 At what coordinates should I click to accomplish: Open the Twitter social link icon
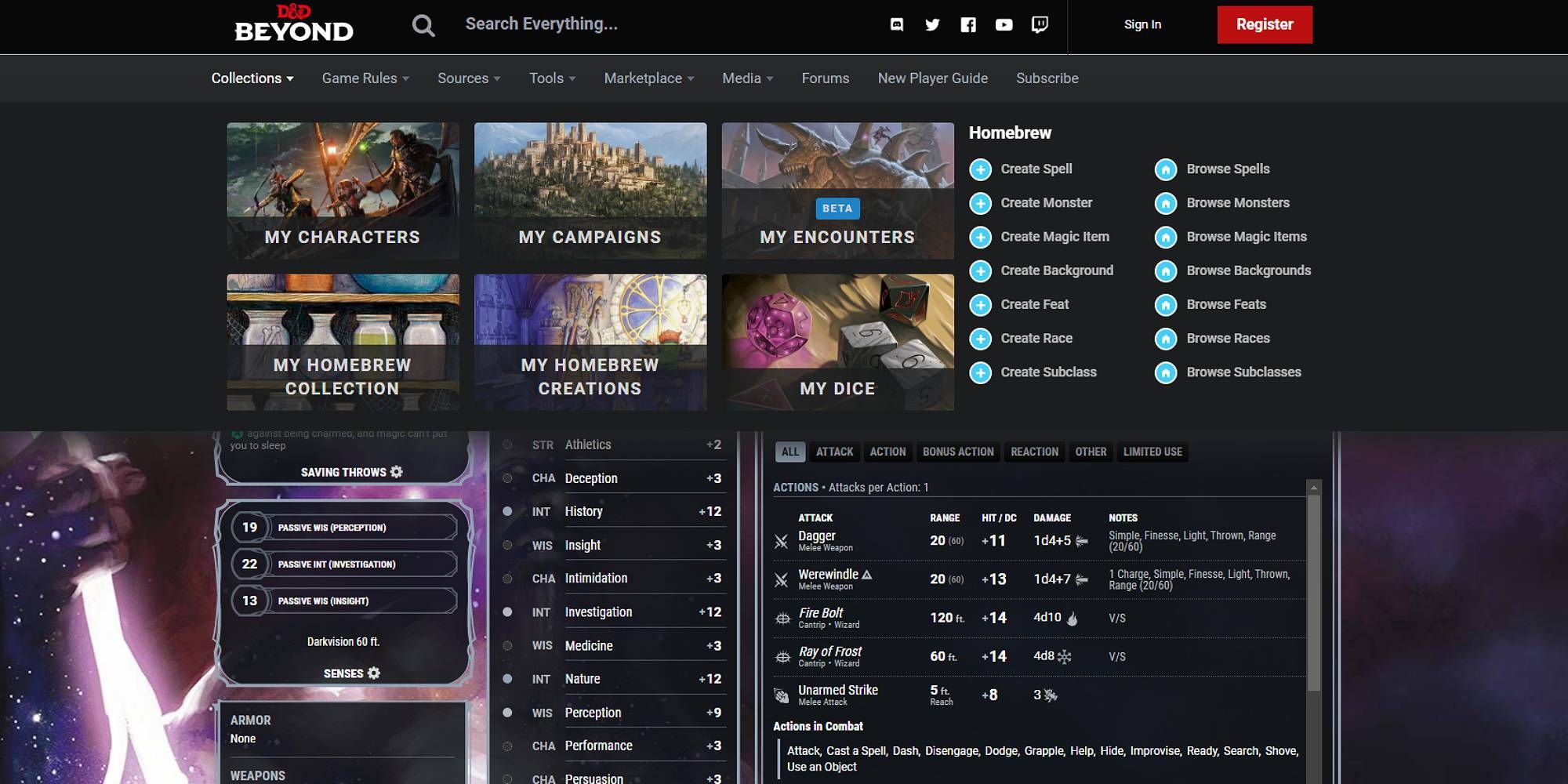click(x=932, y=24)
